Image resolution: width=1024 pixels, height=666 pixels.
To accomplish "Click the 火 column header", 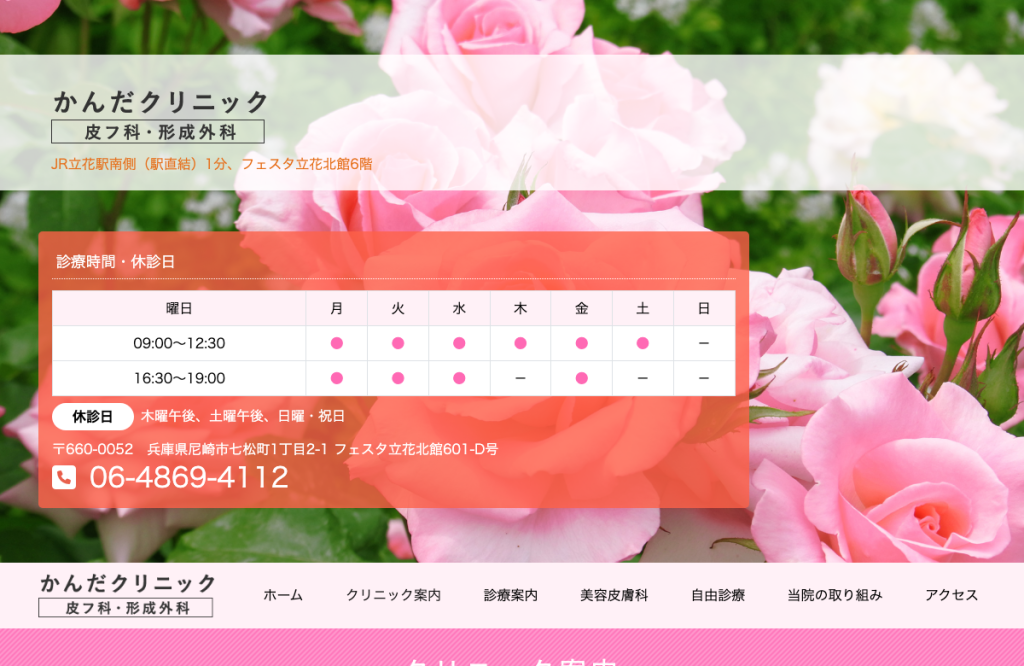I will (x=398, y=308).
